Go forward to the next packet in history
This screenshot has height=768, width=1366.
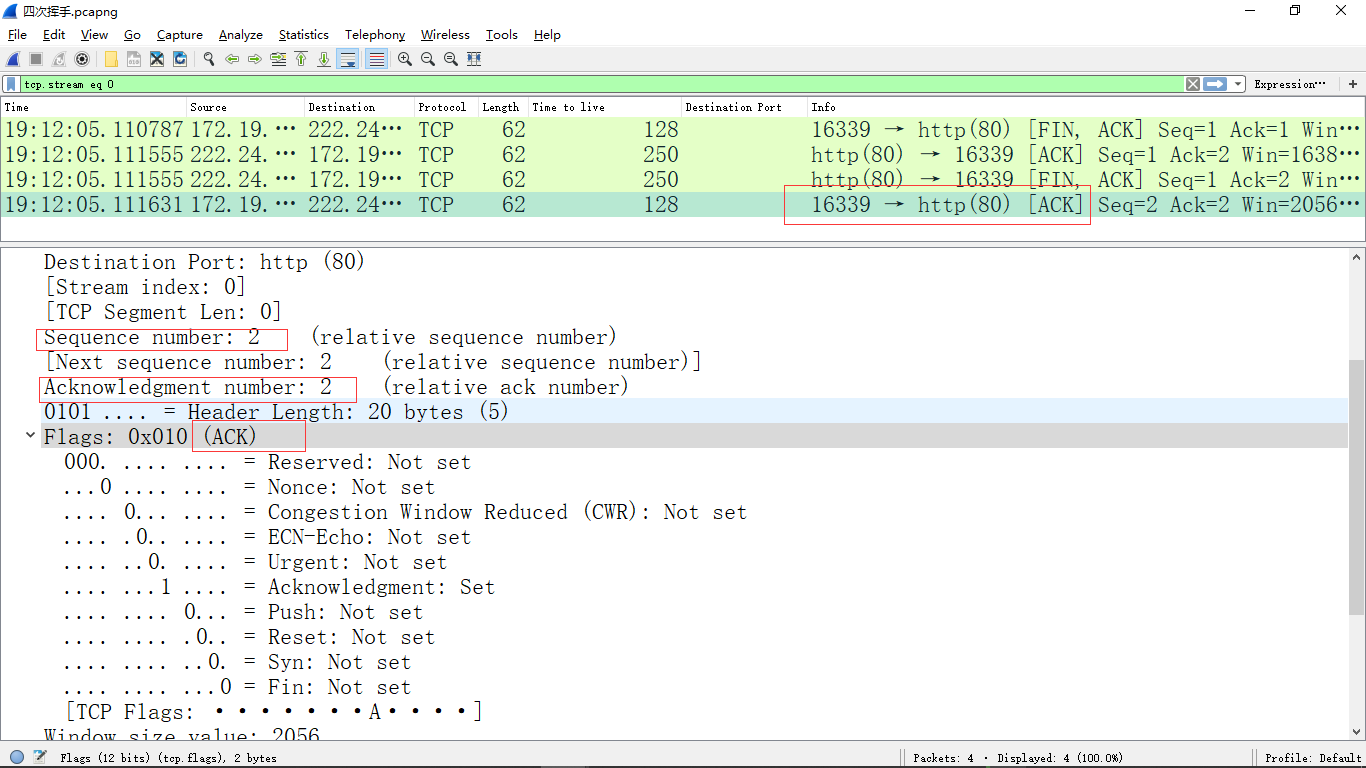pos(255,59)
